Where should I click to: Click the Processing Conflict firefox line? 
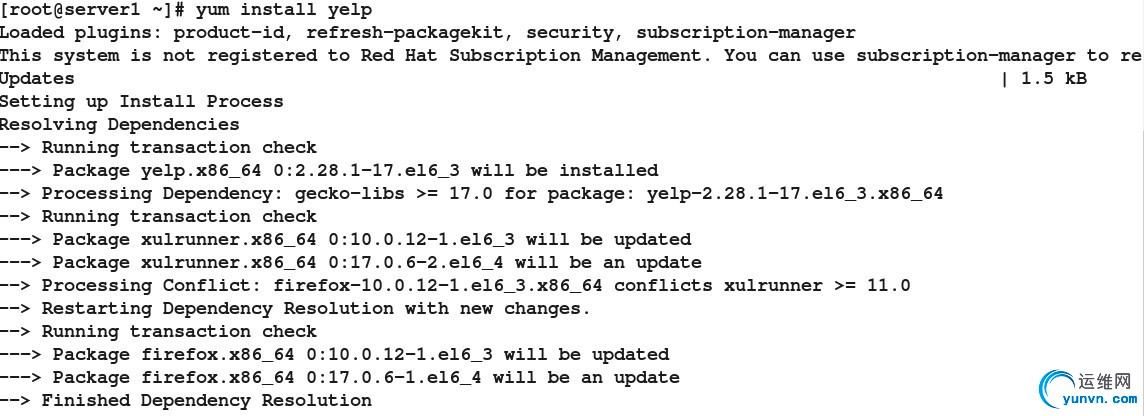[455, 285]
